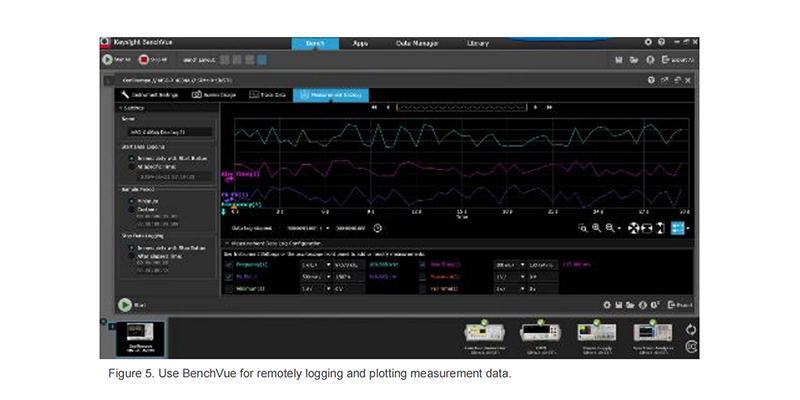The width and height of the screenshot is (800, 400).
Task: Open the gear settings icon in title bar
Action: (x=648, y=42)
